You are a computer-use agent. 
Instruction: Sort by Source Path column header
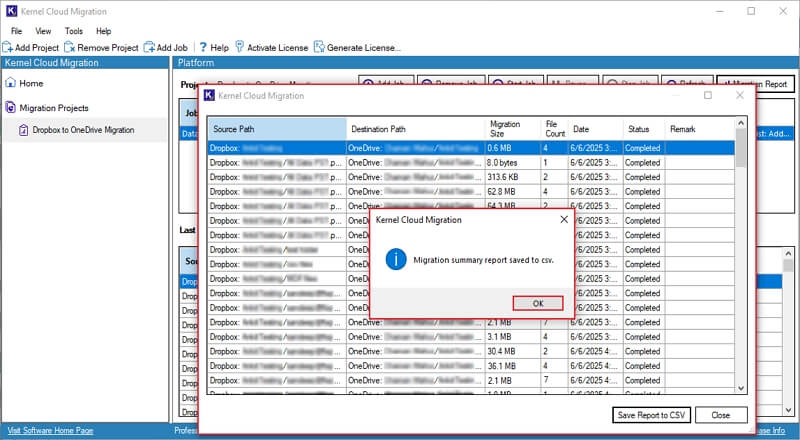[277, 129]
